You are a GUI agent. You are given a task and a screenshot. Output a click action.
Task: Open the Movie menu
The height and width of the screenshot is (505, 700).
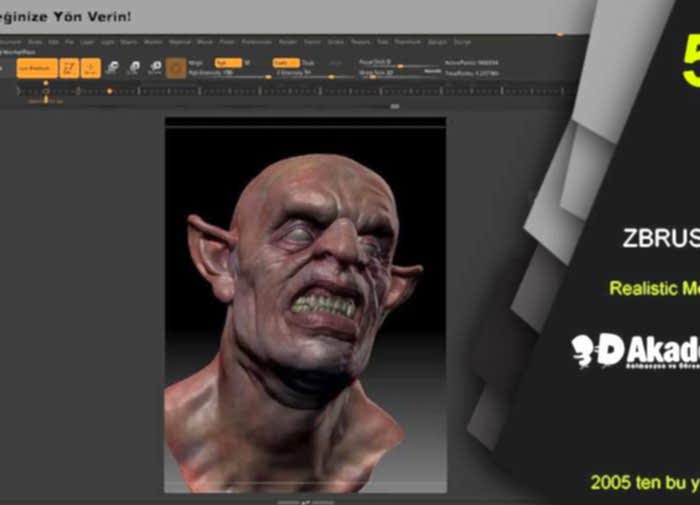click(x=204, y=42)
